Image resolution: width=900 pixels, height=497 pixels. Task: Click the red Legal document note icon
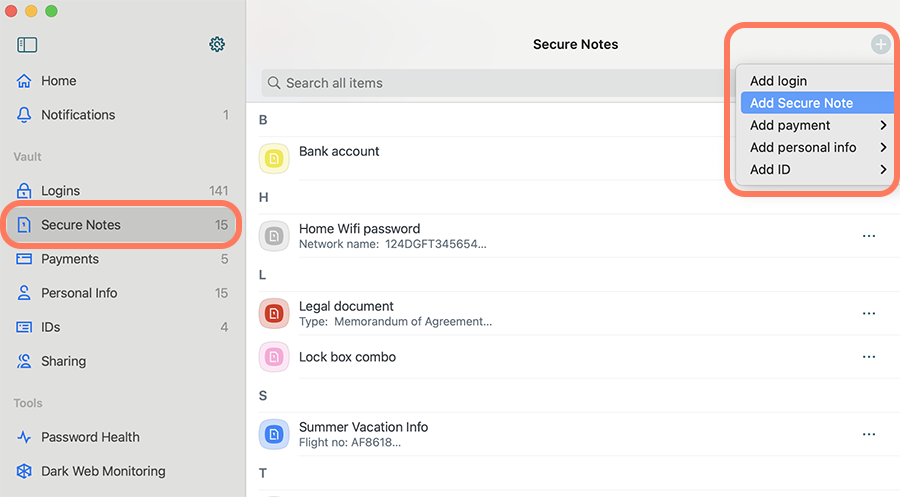coord(274,313)
